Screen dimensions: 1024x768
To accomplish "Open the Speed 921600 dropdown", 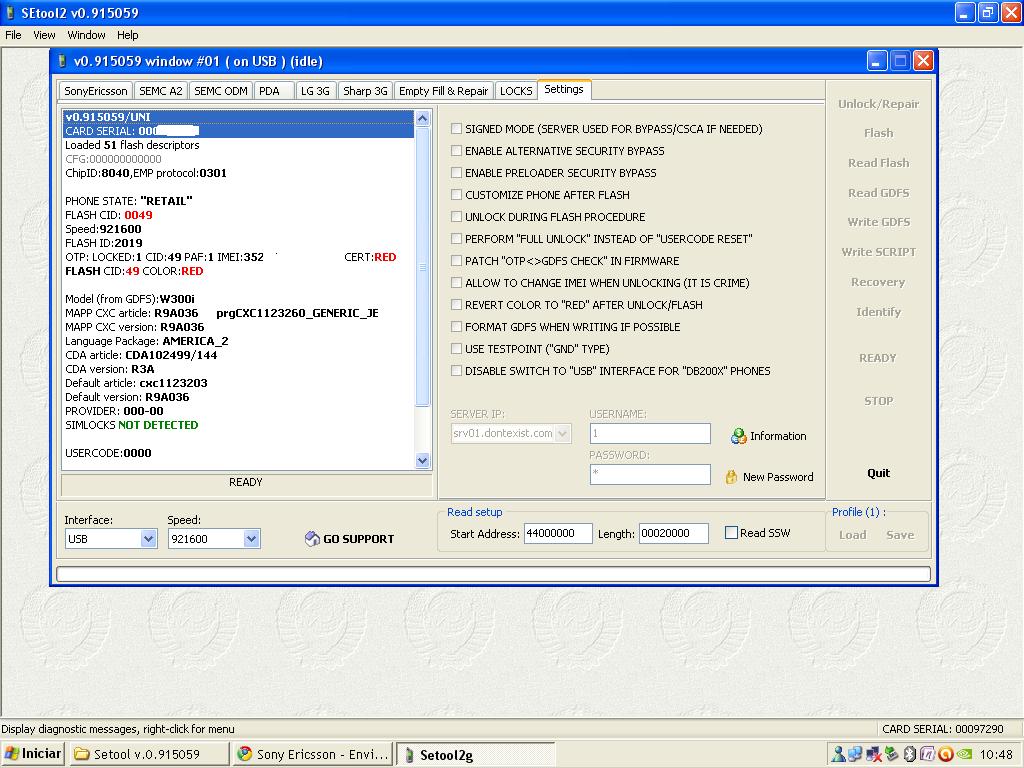I will pyautogui.click(x=251, y=539).
